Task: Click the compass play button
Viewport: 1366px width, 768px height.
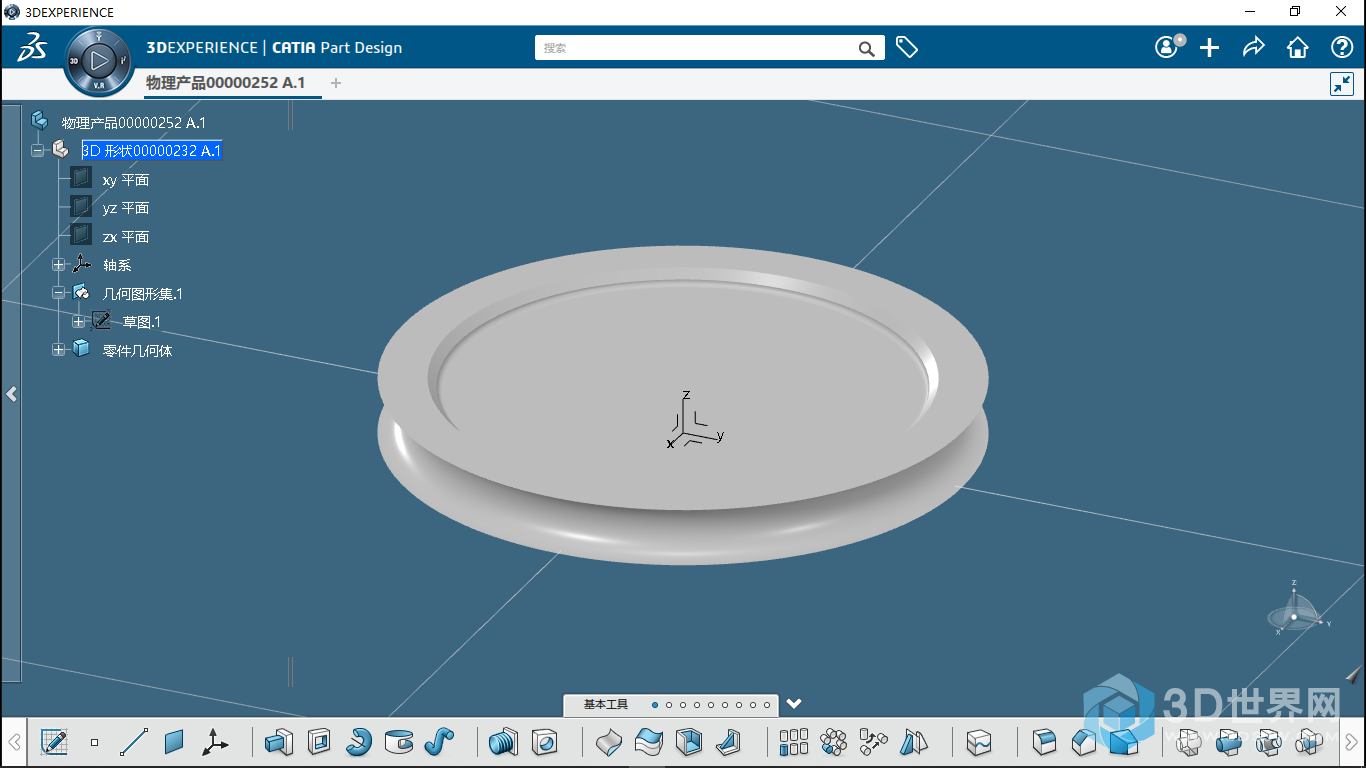Action: (x=99, y=61)
